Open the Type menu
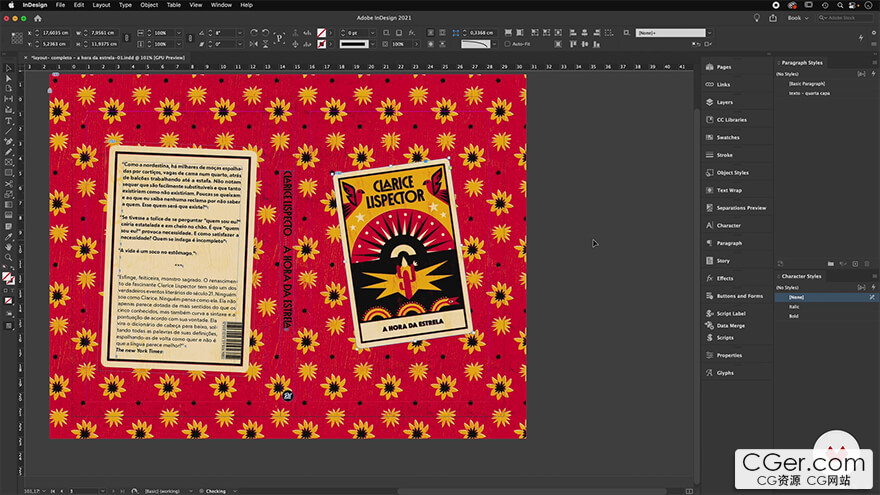The image size is (880, 495). pyautogui.click(x=125, y=4)
